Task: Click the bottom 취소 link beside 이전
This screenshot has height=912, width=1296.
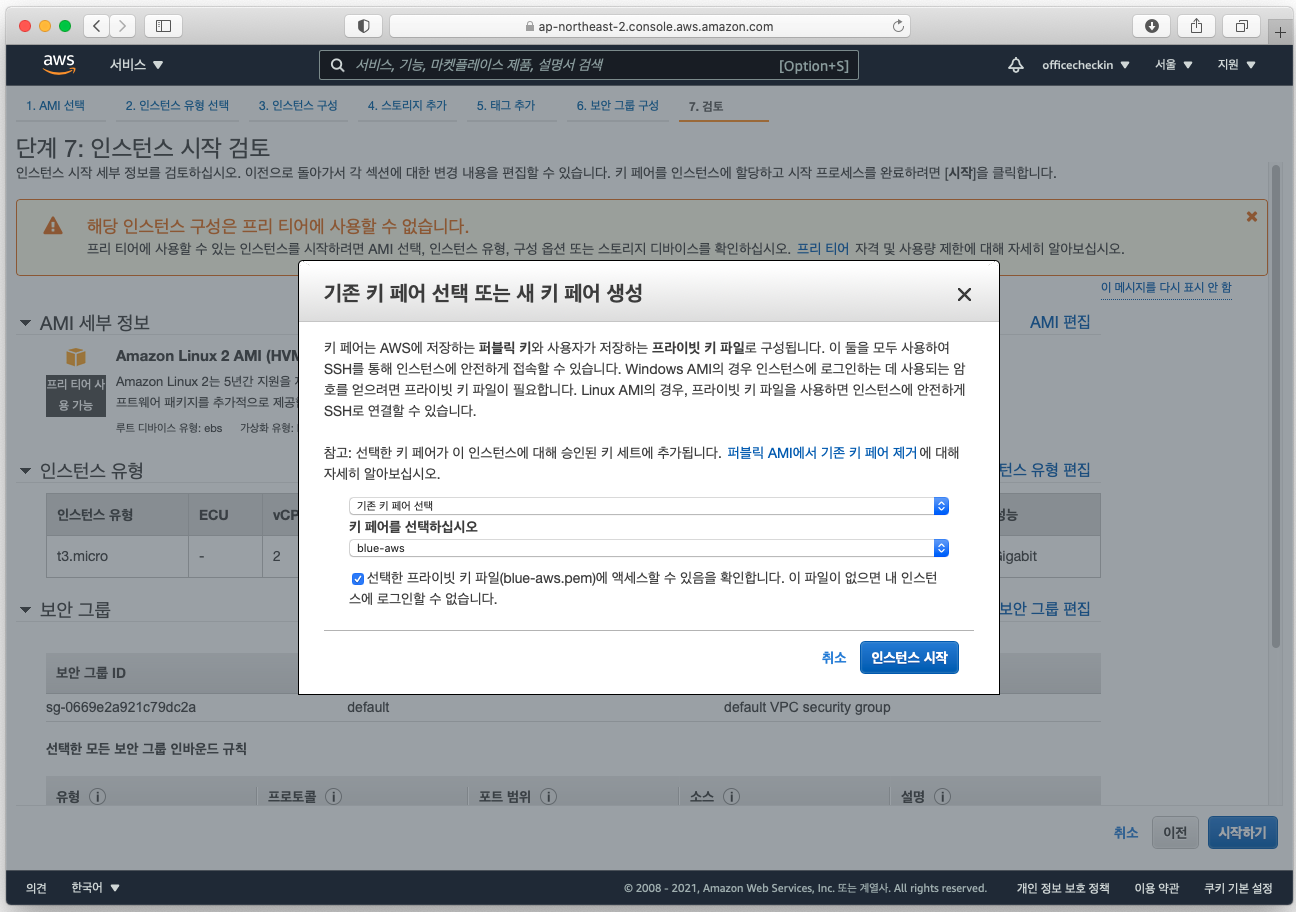Action: coord(1126,832)
